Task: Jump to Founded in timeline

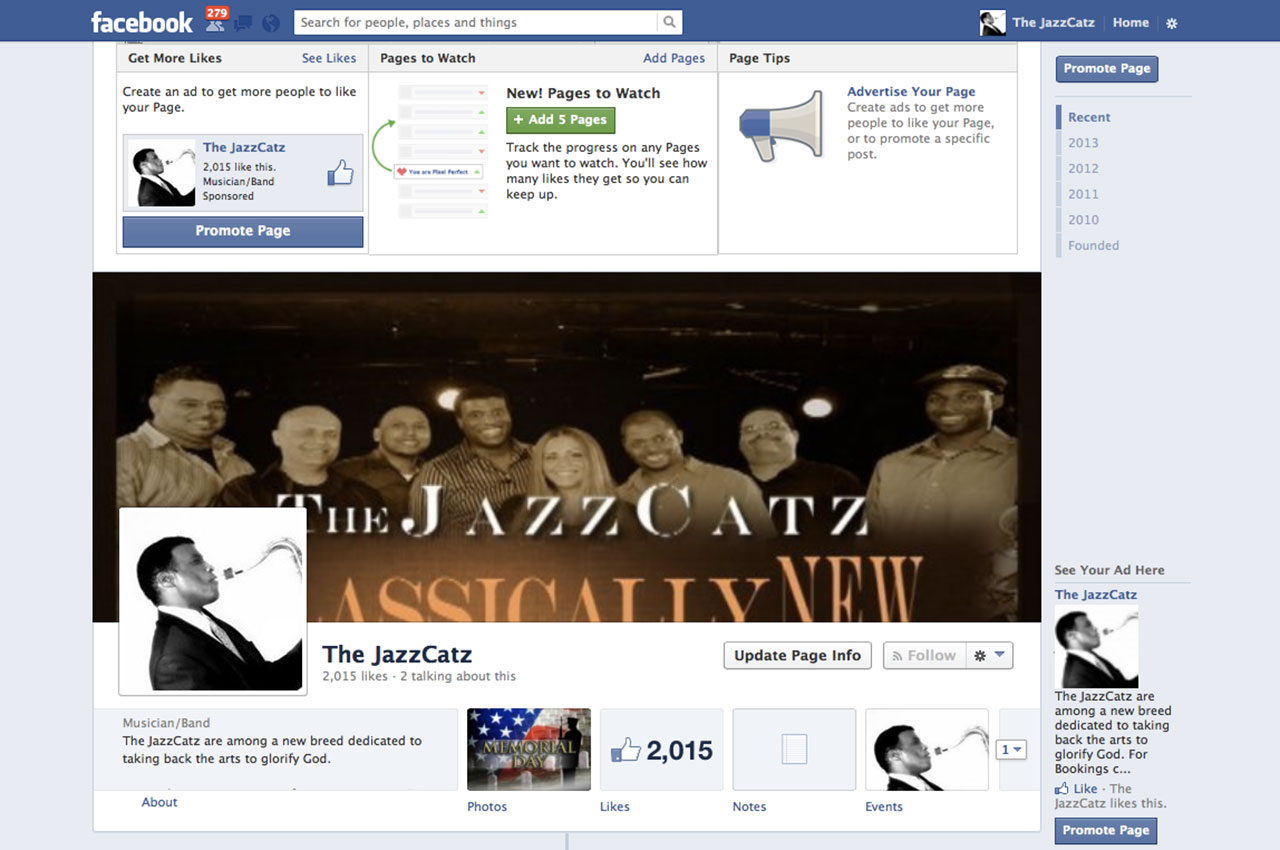Action: (1093, 245)
